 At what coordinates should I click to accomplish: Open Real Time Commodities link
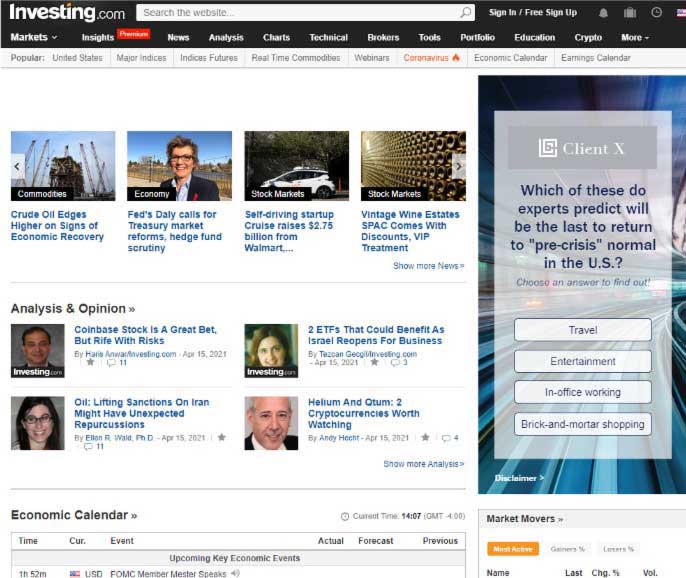pos(296,58)
